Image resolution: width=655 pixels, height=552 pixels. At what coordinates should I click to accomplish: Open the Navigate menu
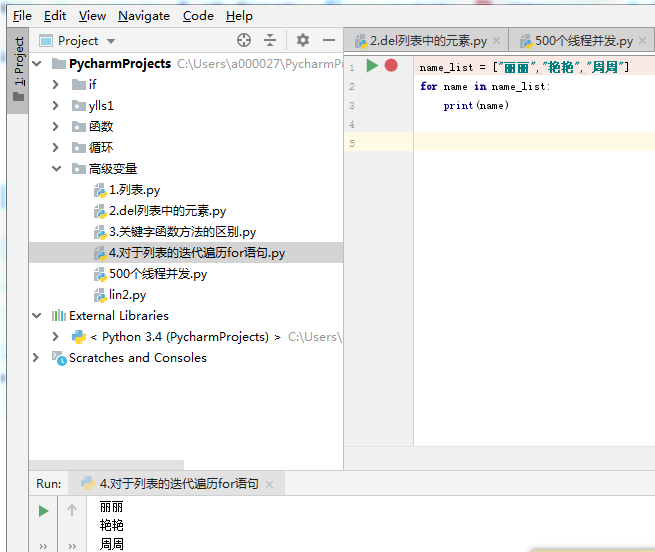[144, 16]
